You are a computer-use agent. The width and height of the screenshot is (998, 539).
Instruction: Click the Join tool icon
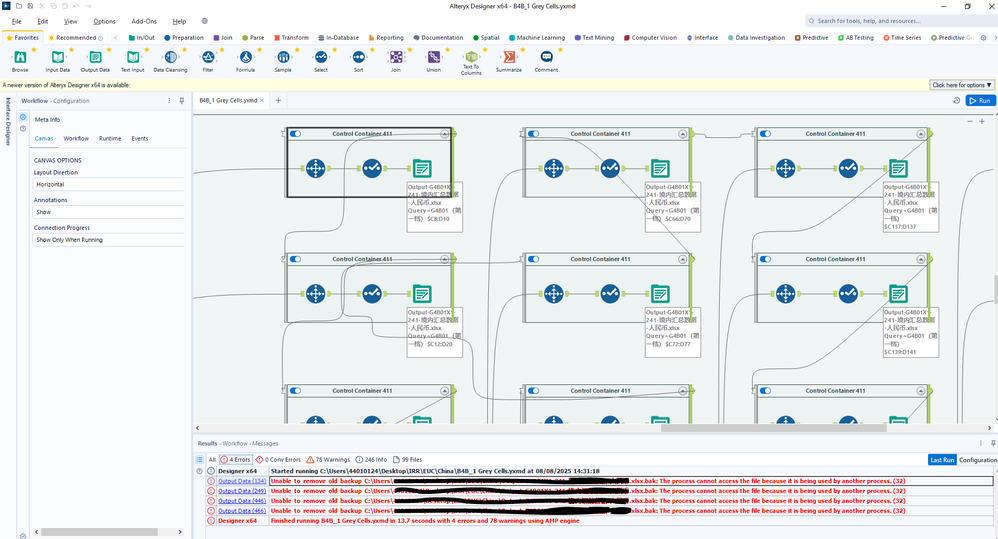pos(396,58)
